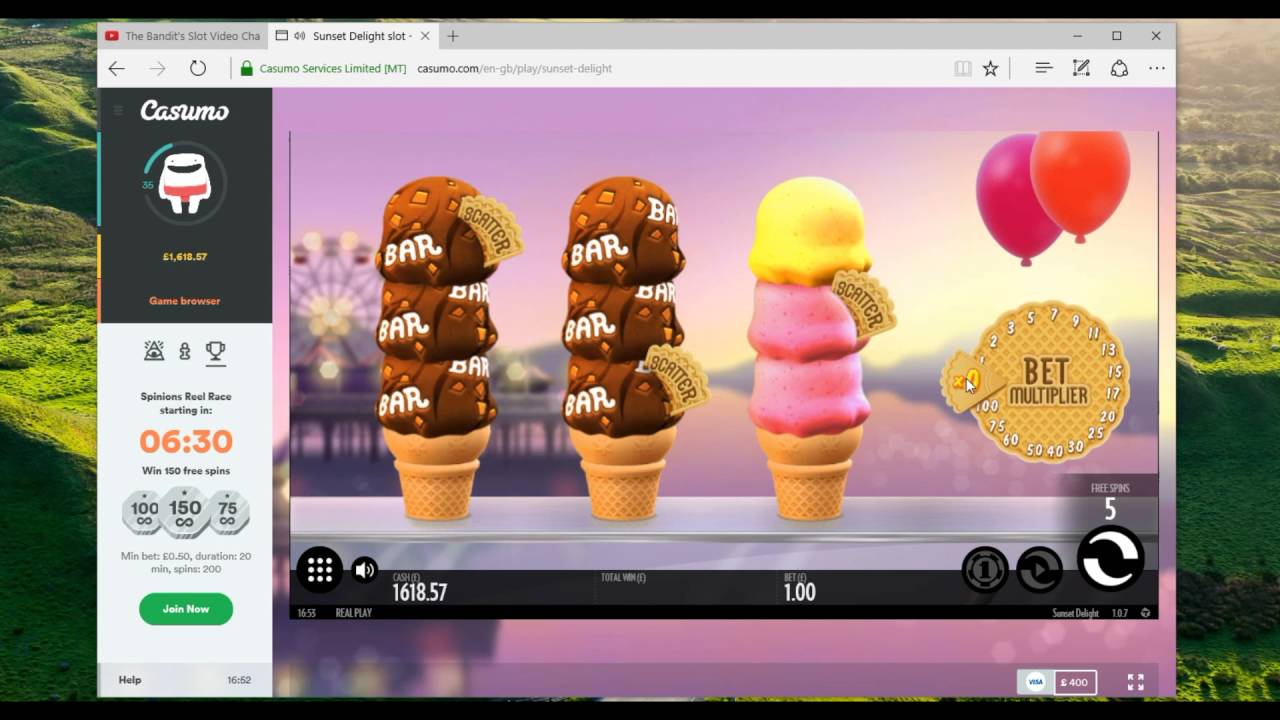Click the £400 deposit button

tap(1074, 682)
